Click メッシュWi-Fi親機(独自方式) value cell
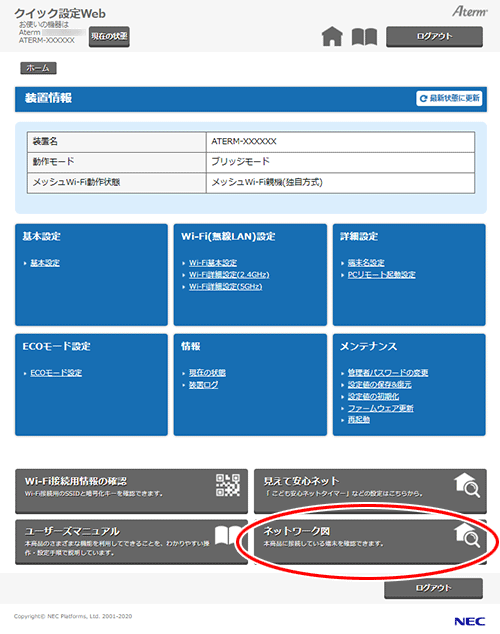The width and height of the screenshot is (500, 634). pos(340,183)
